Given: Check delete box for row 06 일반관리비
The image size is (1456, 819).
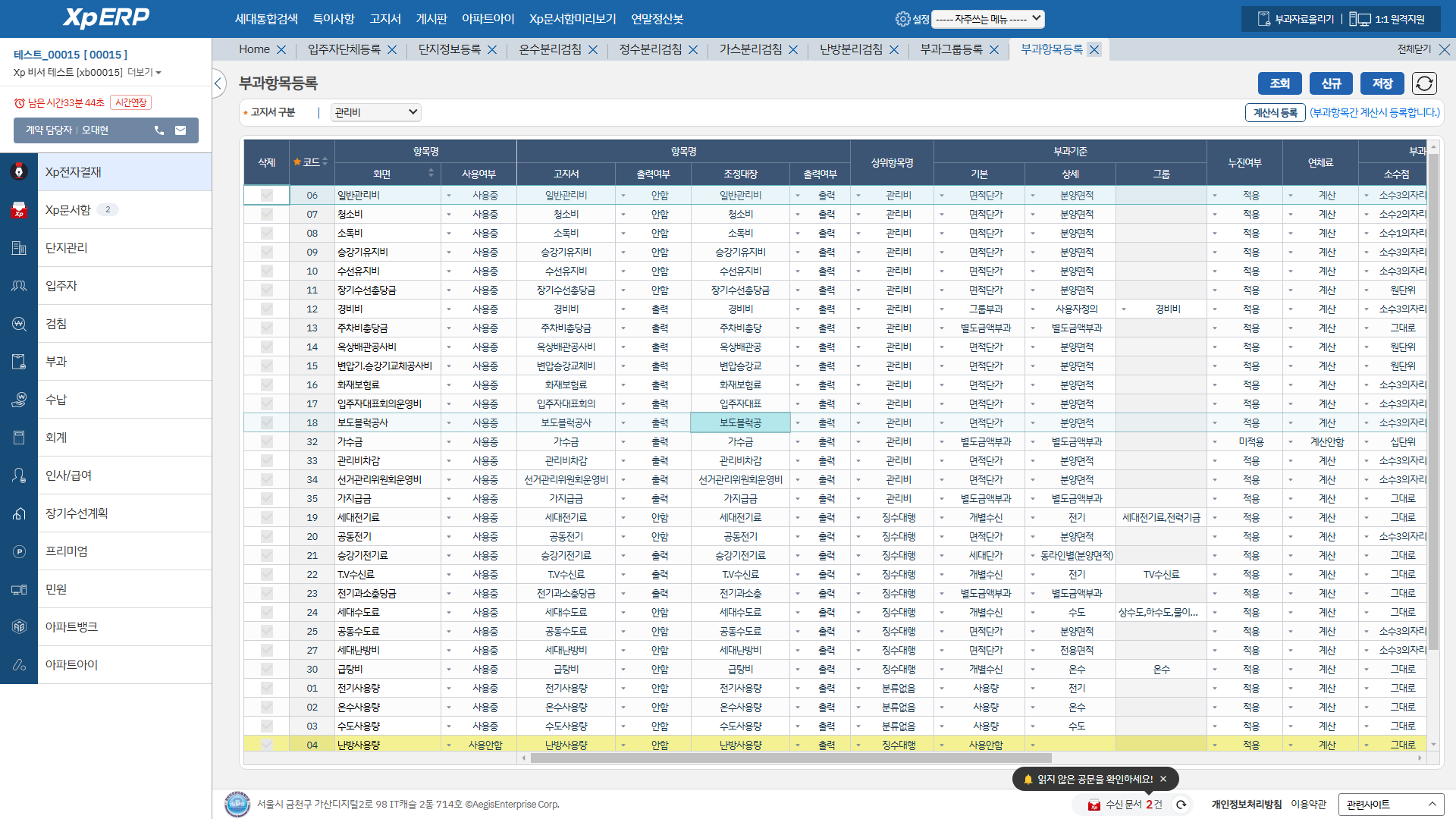Looking at the screenshot, I should 267,196.
